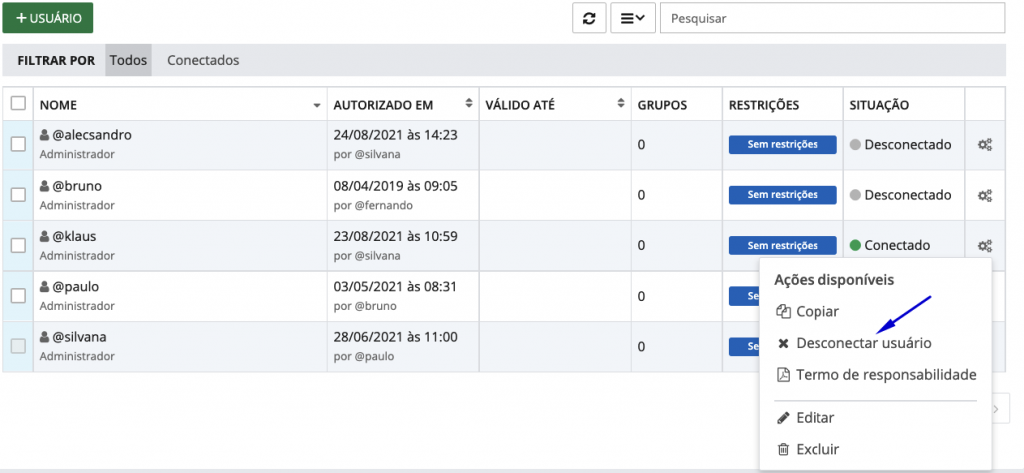Image resolution: width=1024 pixels, height=473 pixels.
Task: Click the Ações disponíveis menu heading
Action: coord(834,280)
